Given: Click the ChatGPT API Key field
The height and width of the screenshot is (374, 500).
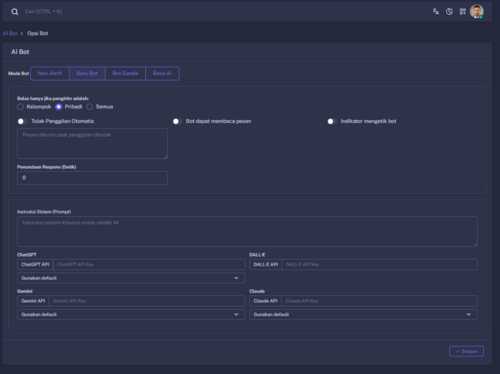Looking at the screenshot, I should (149, 264).
